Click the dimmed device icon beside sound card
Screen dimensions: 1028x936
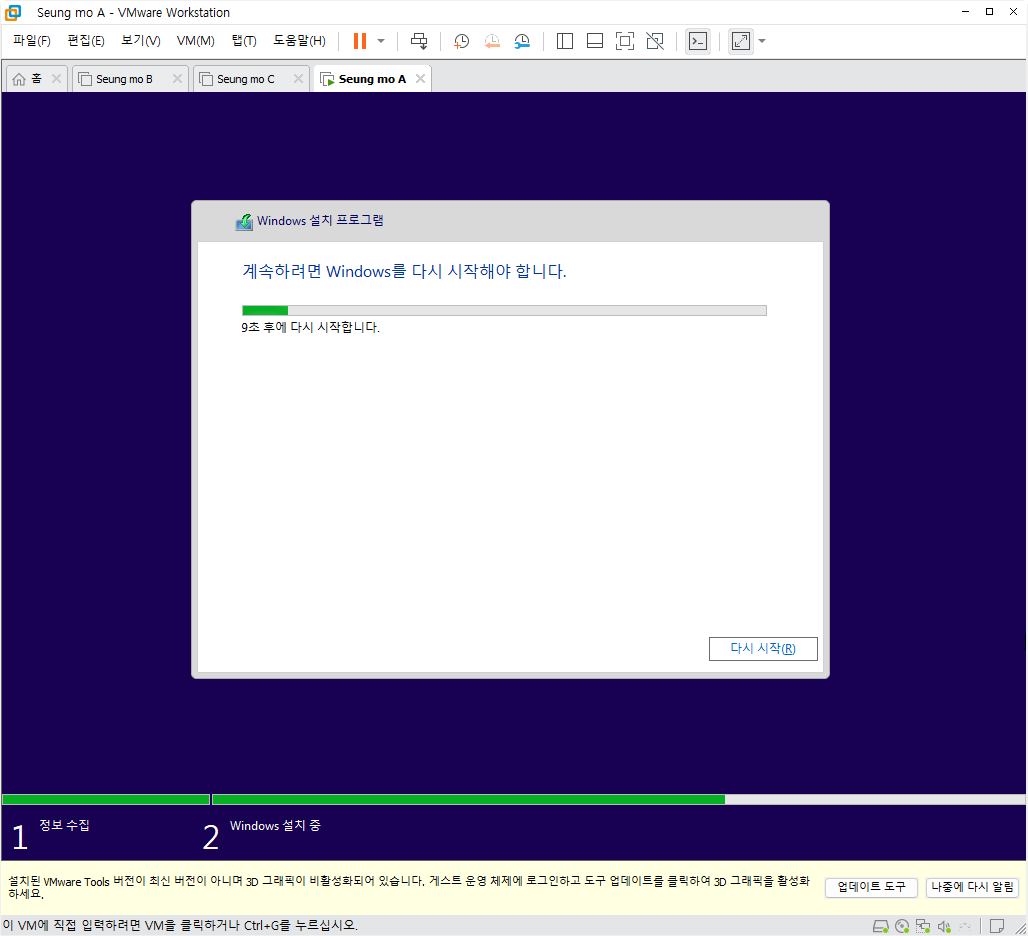tap(964, 926)
